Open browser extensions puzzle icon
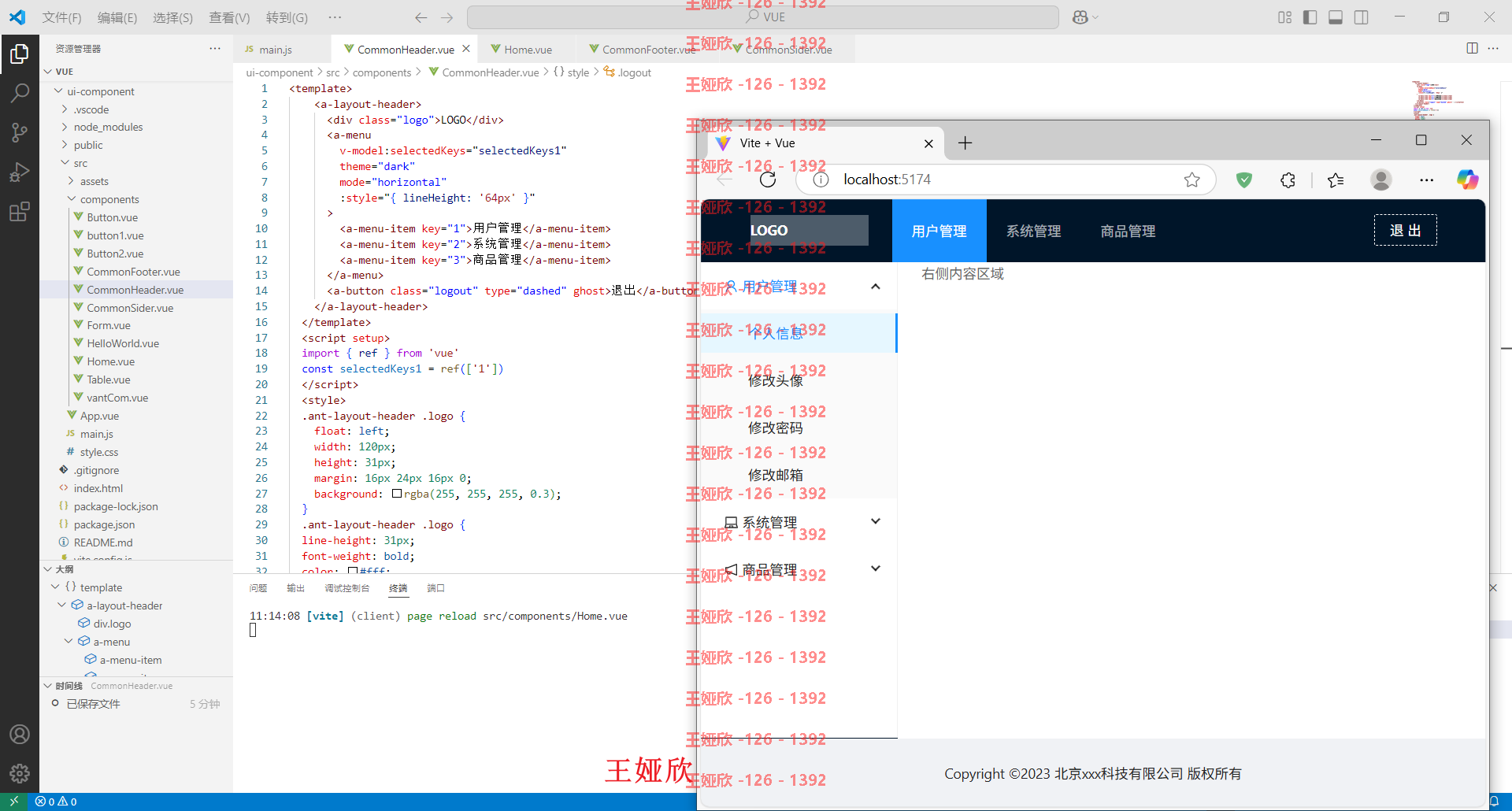The image size is (1512, 811). tap(1288, 180)
